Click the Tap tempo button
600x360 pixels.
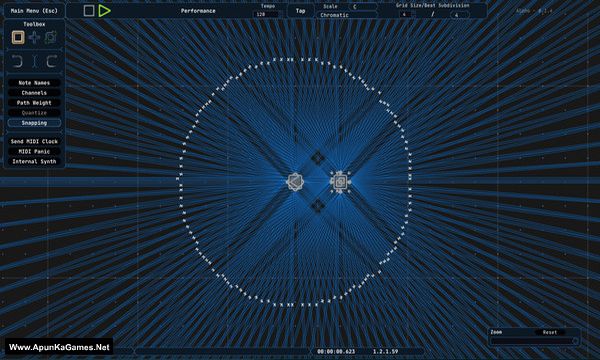(300, 11)
